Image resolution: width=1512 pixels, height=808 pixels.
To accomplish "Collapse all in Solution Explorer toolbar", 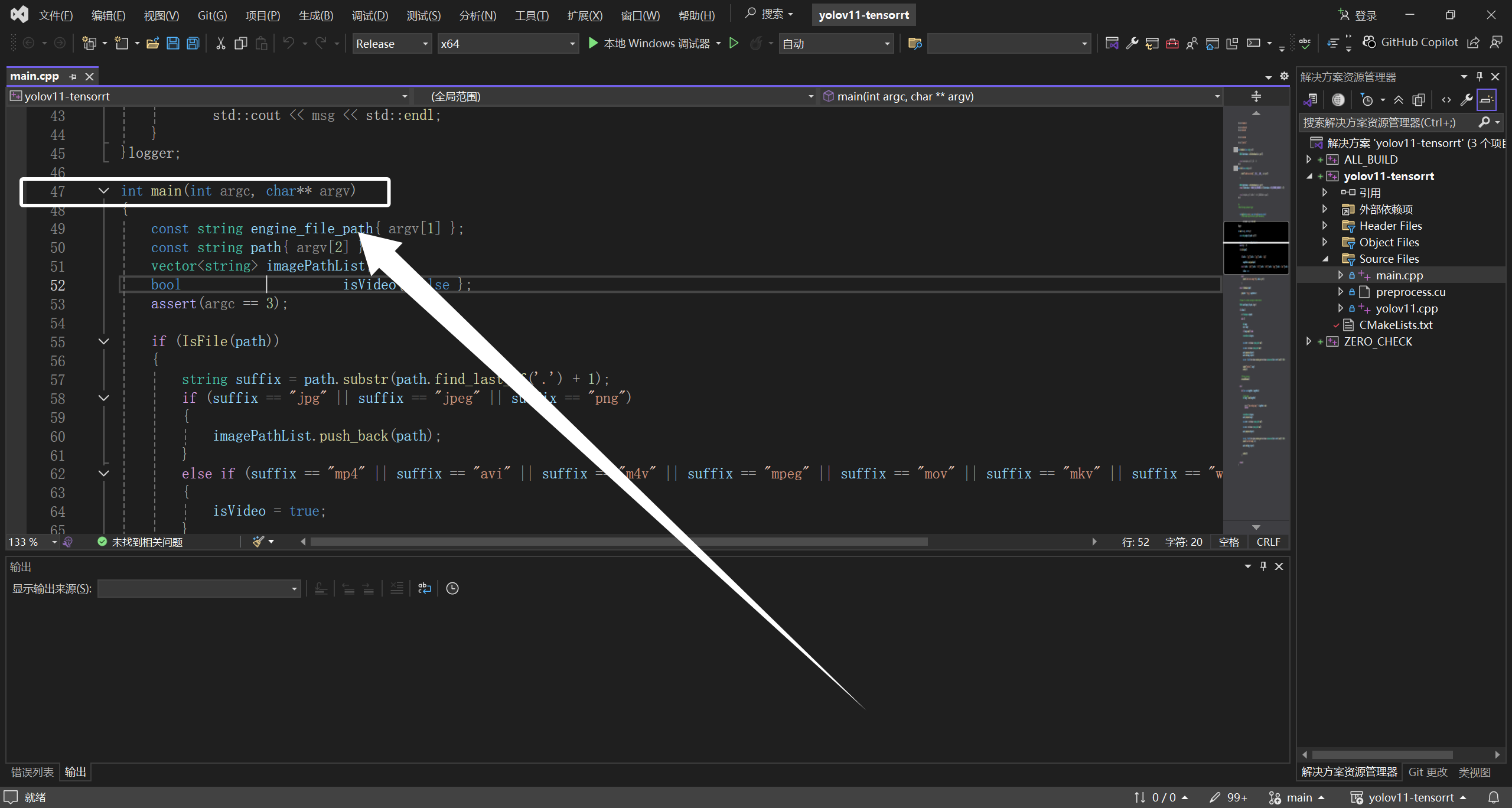I will (1399, 100).
